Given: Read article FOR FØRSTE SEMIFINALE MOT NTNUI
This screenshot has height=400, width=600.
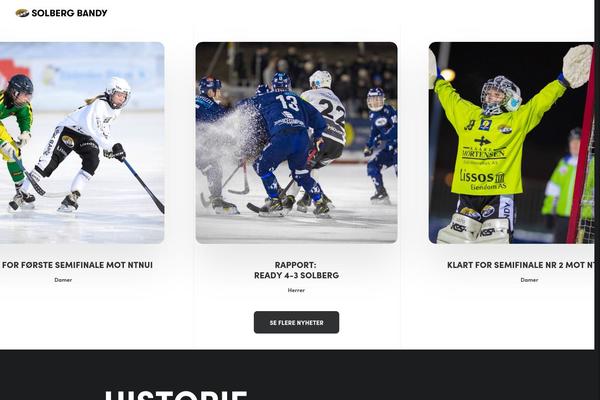Looking at the screenshot, I should (77, 265).
